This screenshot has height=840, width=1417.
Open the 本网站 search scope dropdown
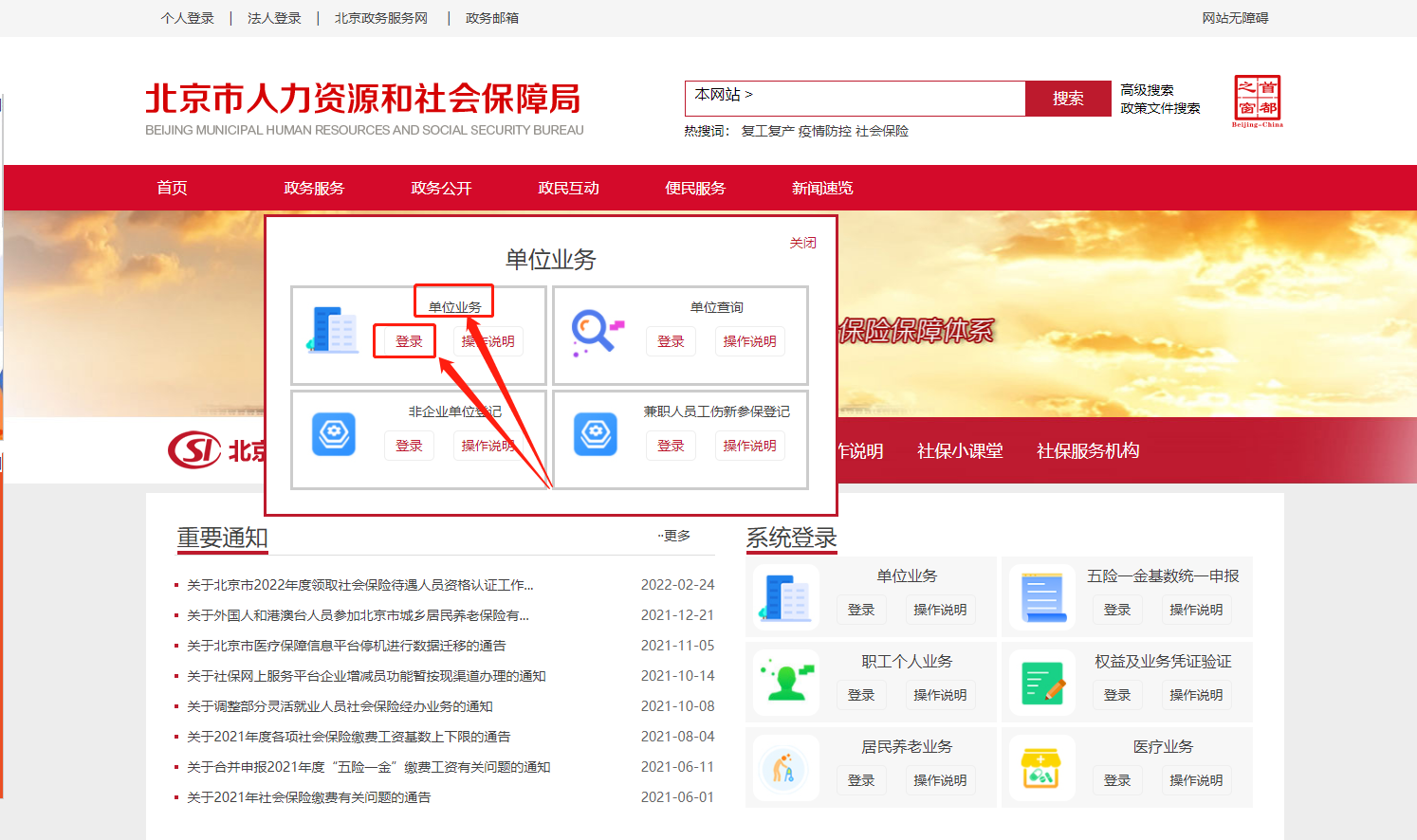pyautogui.click(x=724, y=95)
